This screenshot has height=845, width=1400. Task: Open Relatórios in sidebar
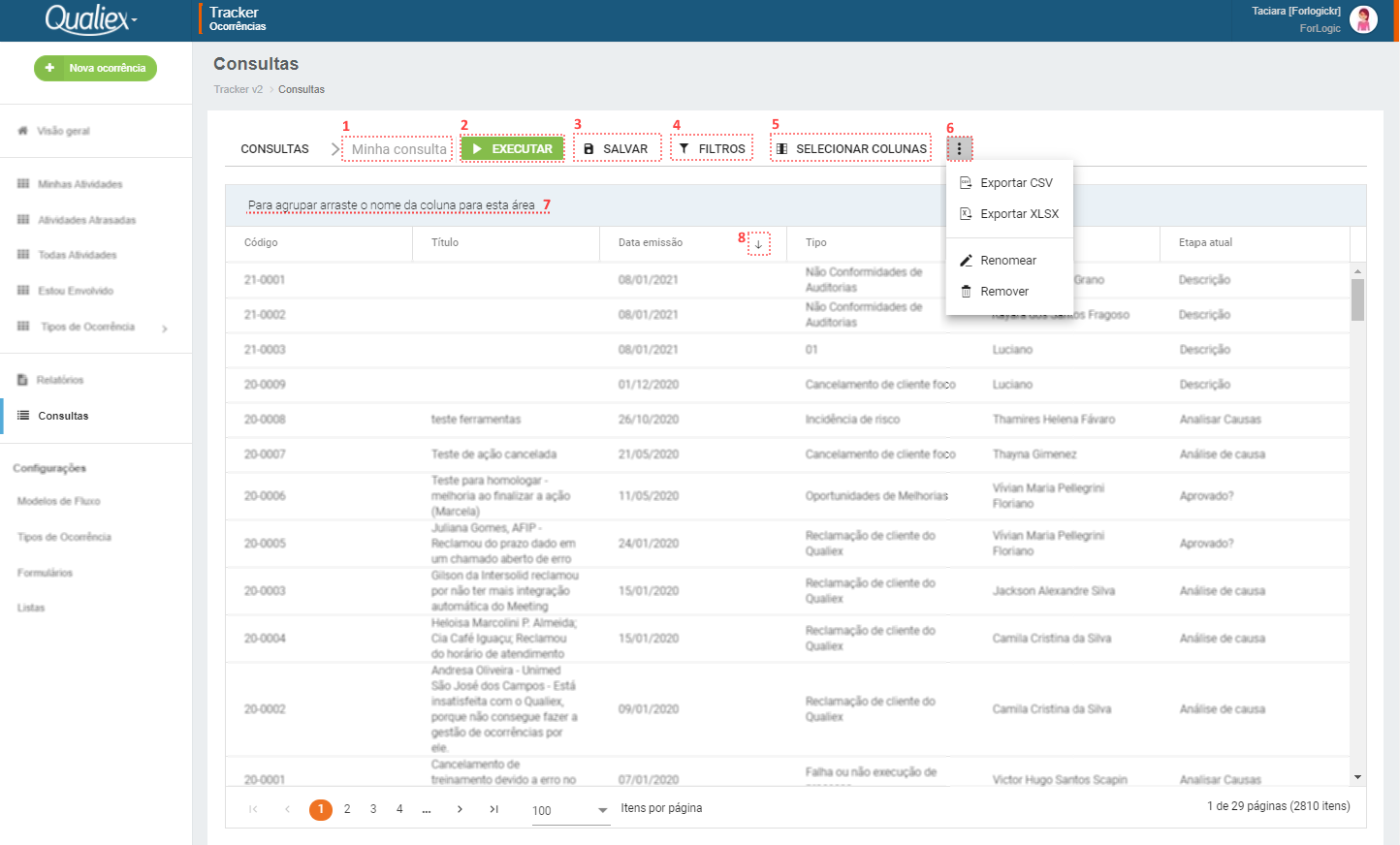60,380
